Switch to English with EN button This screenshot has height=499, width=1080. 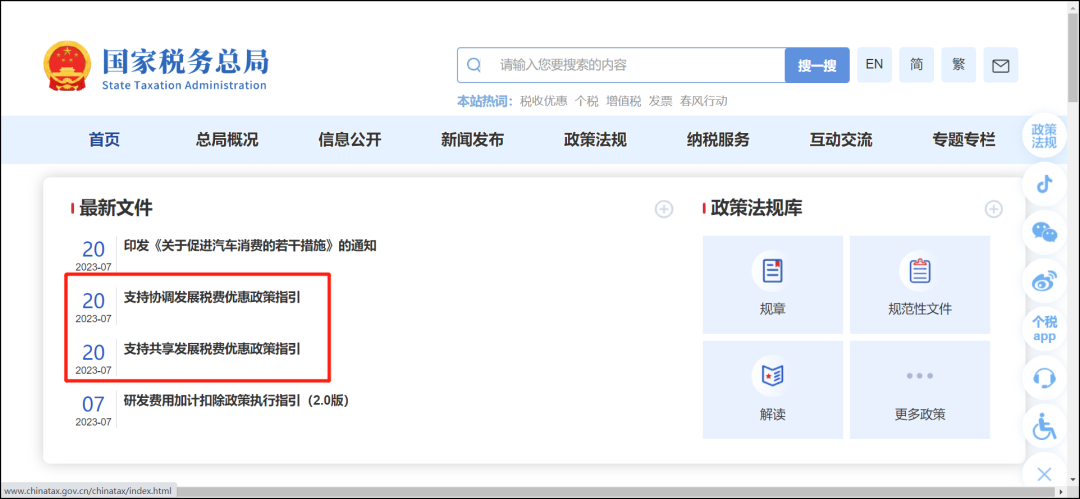tap(875, 65)
